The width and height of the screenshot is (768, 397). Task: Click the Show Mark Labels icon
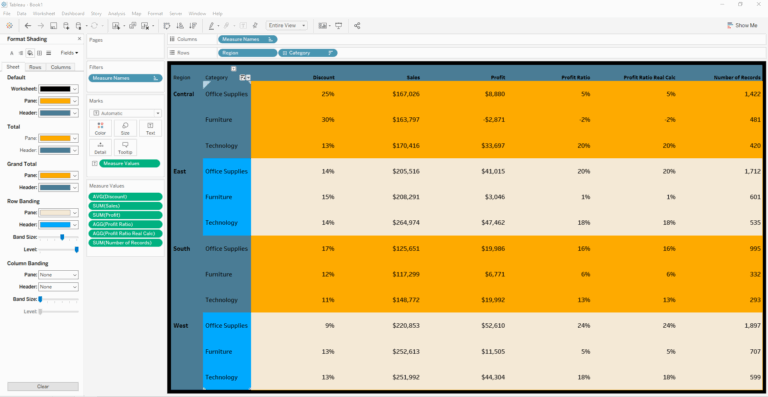[242, 25]
